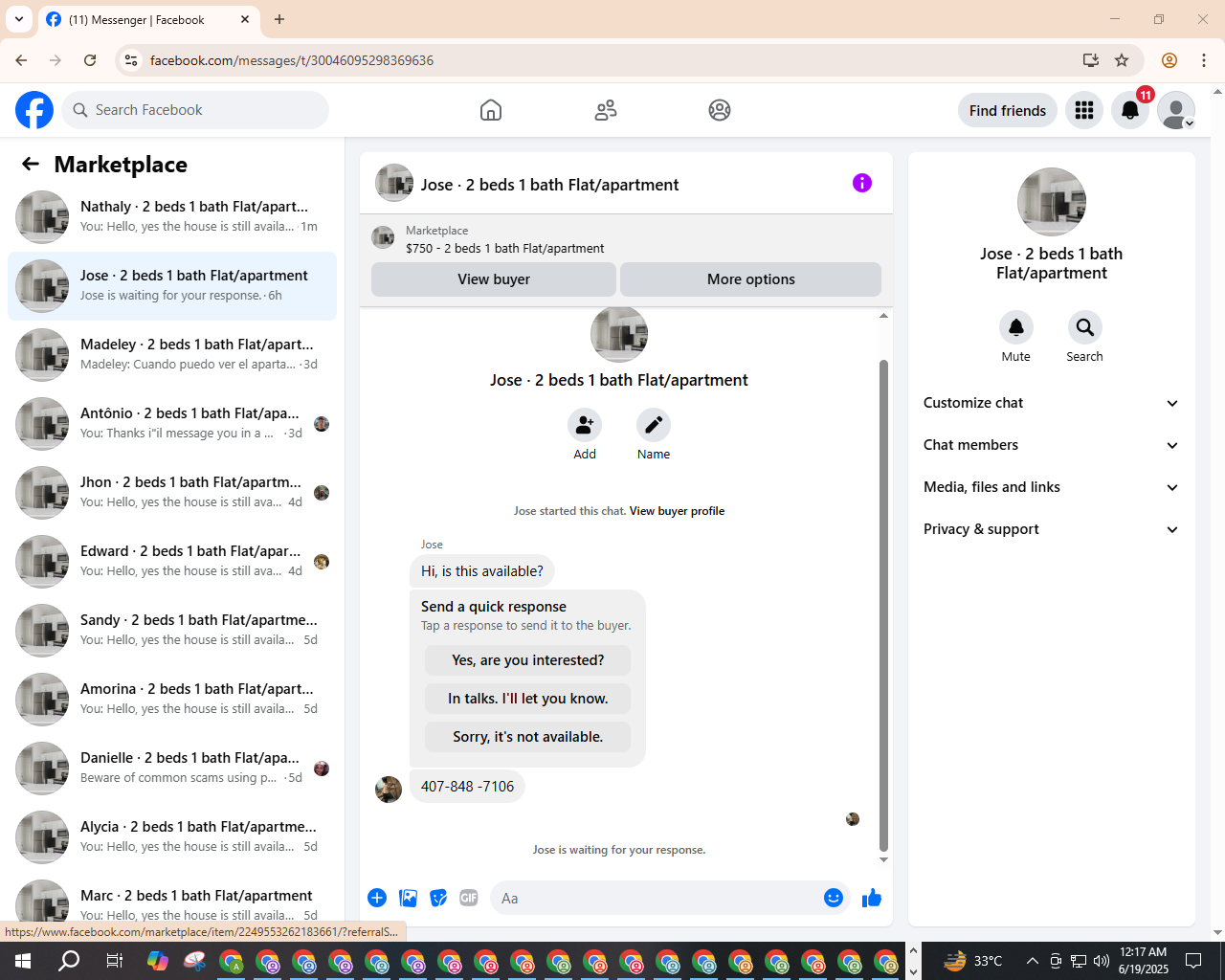Open the tab search dropdown in Chrome
The image size is (1225, 980).
(x=19, y=19)
